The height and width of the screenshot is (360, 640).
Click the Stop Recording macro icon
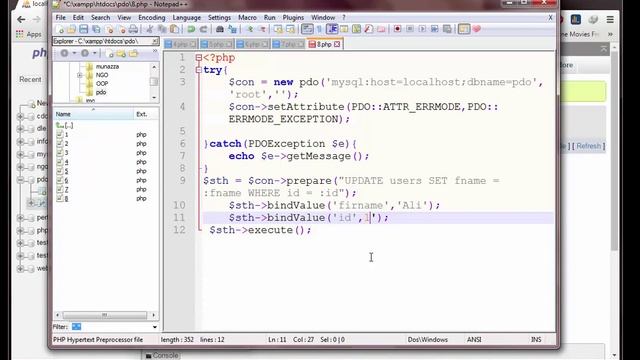coord(410,29)
